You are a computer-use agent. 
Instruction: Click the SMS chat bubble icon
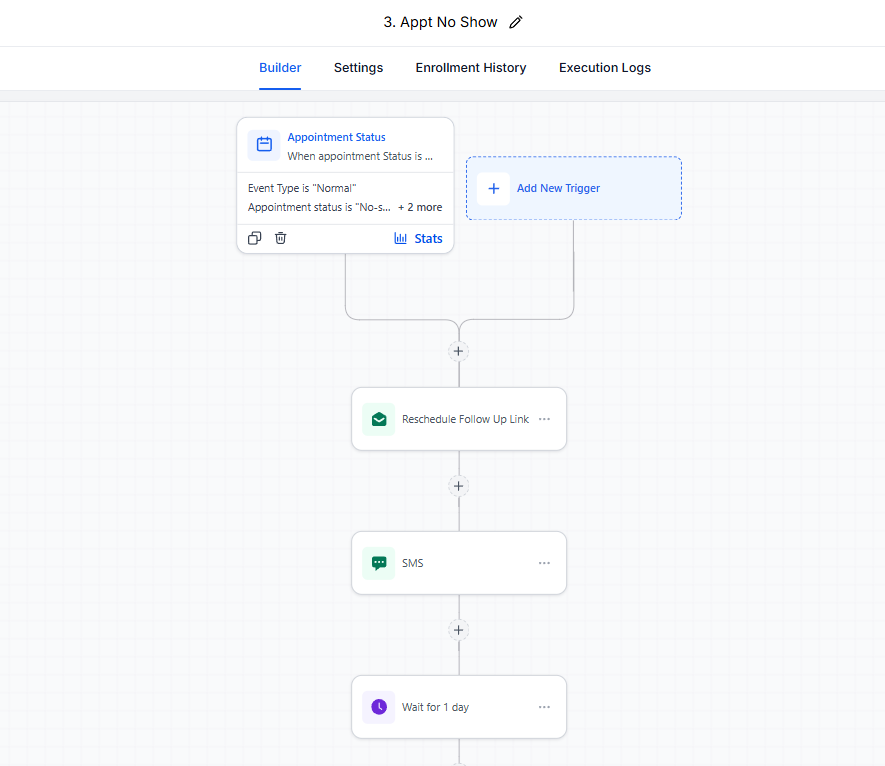pyautogui.click(x=379, y=563)
